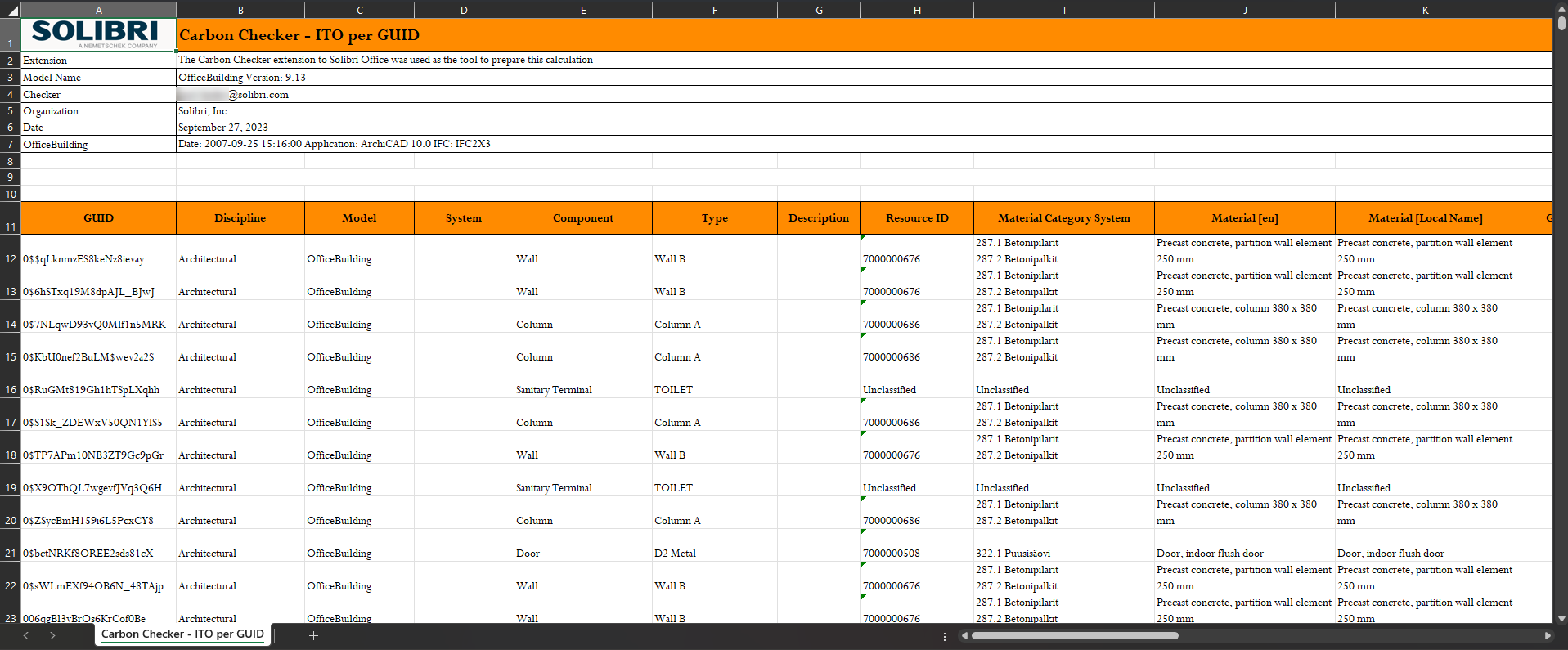Click Unclassified resource ID in row 19
Image resolution: width=1568 pixels, height=650 pixels.
[x=917, y=480]
